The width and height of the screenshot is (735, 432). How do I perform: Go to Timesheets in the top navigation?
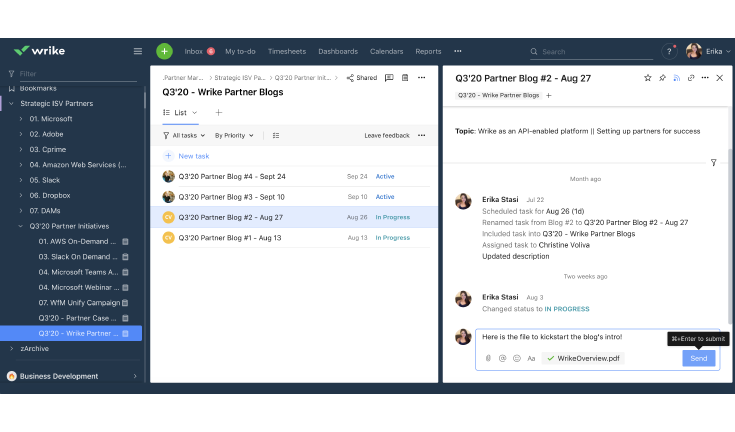pyautogui.click(x=287, y=51)
